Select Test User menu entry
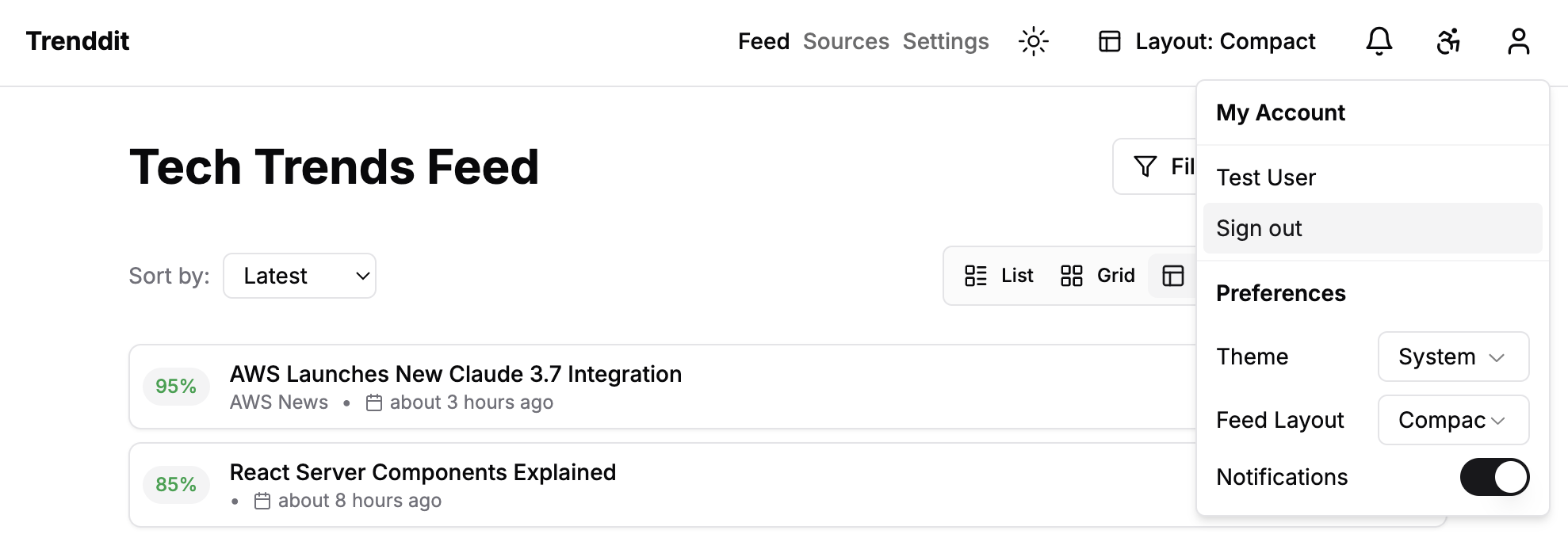The image size is (1568, 534). click(1266, 177)
